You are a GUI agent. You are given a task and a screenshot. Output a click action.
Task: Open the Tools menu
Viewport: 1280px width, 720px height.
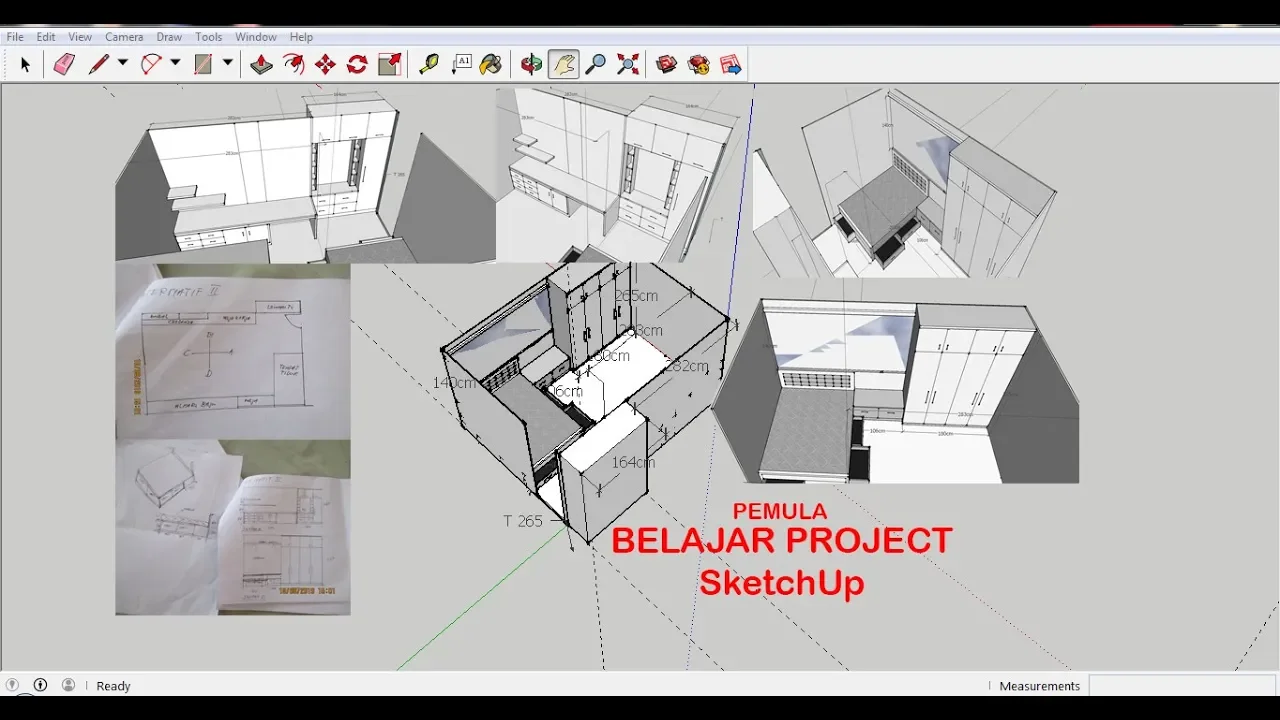tap(209, 37)
